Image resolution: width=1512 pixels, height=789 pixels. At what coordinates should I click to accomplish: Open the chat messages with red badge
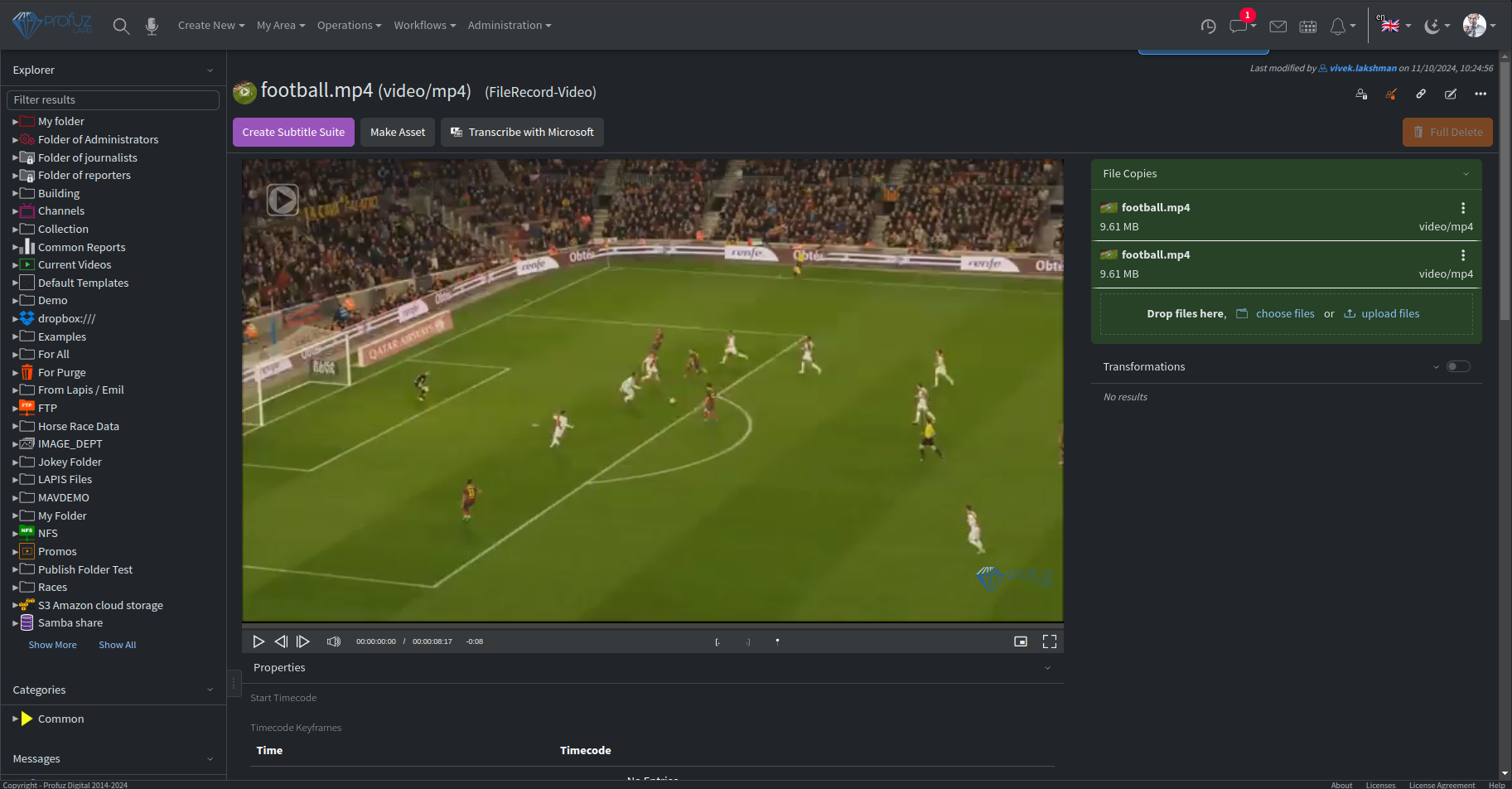(x=1239, y=26)
